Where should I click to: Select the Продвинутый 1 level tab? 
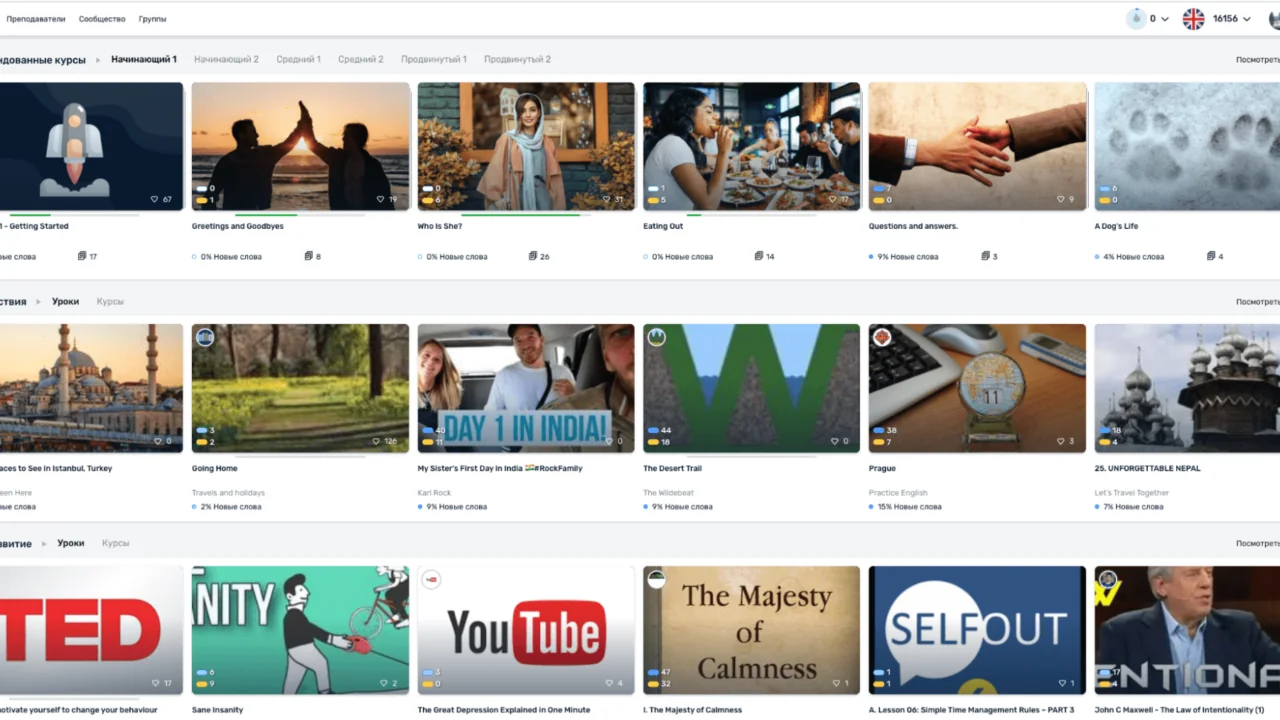(434, 59)
